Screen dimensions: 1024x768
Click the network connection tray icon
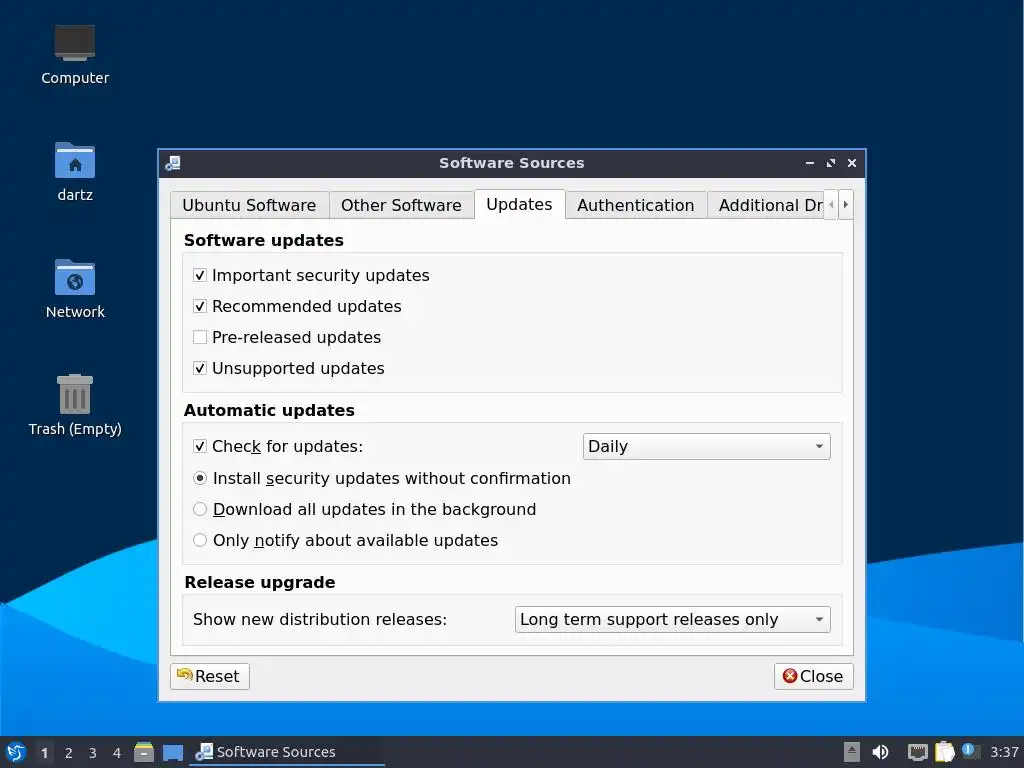918,752
